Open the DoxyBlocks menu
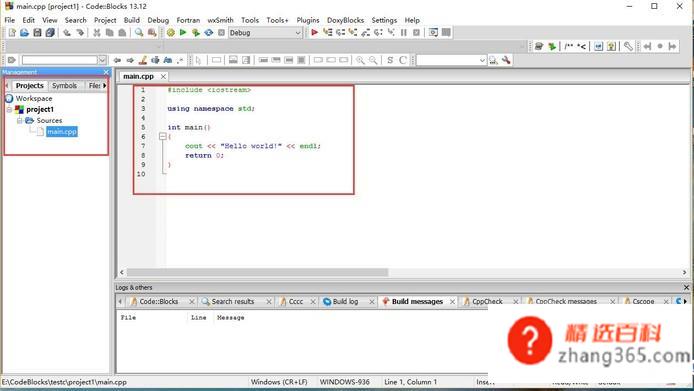 pyautogui.click(x=345, y=20)
